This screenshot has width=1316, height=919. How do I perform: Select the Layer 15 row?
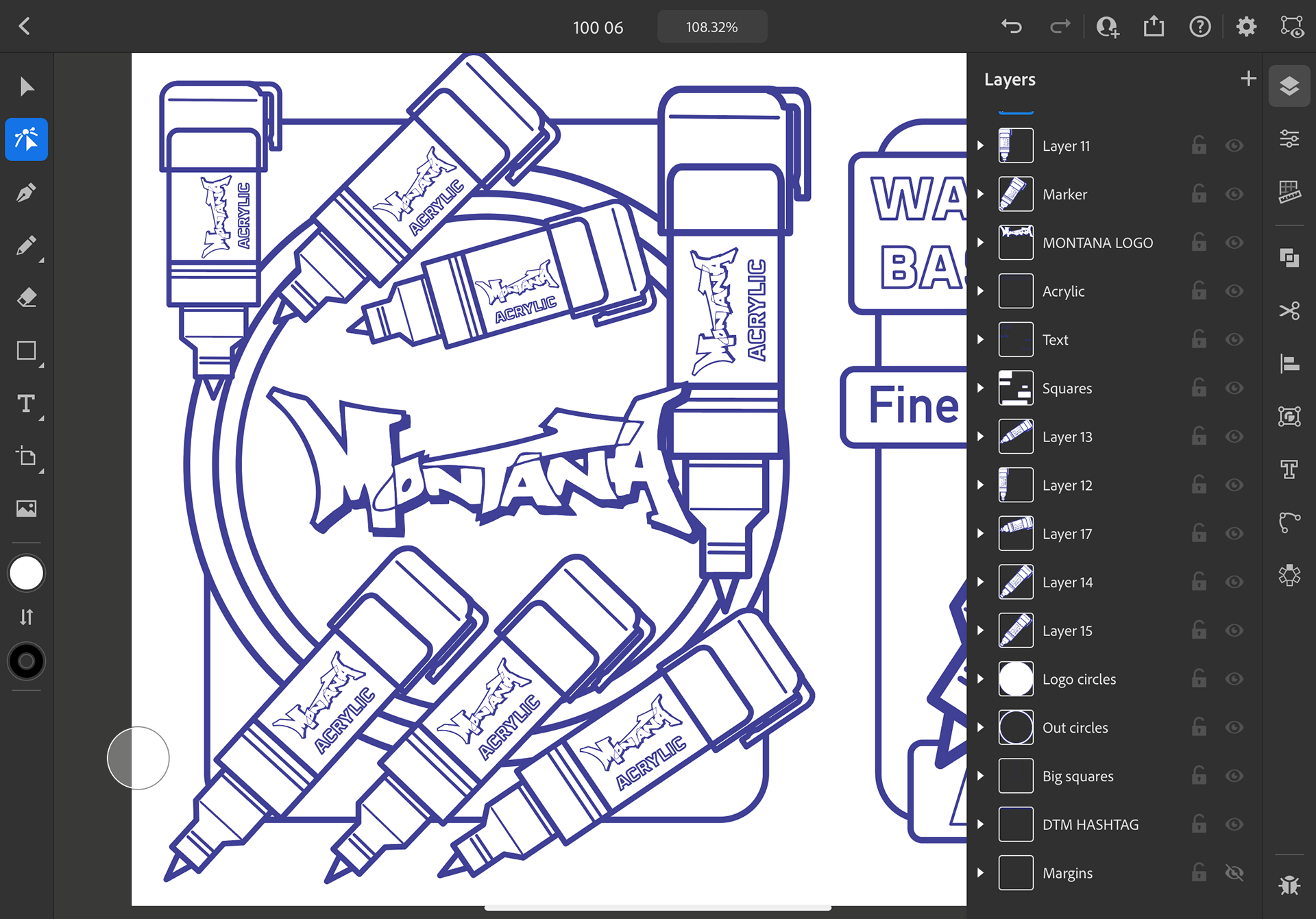(x=1114, y=630)
